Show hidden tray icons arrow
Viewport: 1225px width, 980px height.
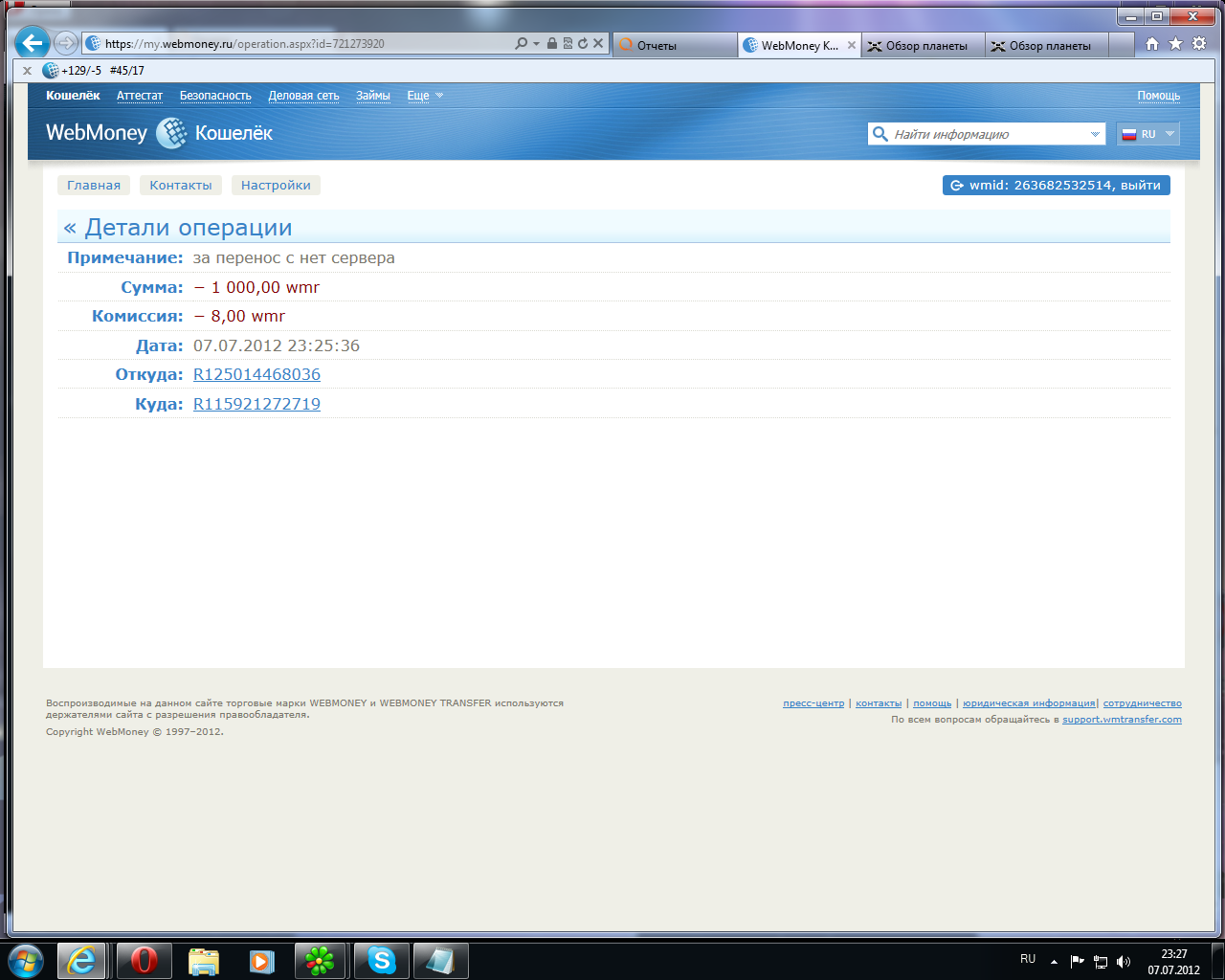(1054, 962)
